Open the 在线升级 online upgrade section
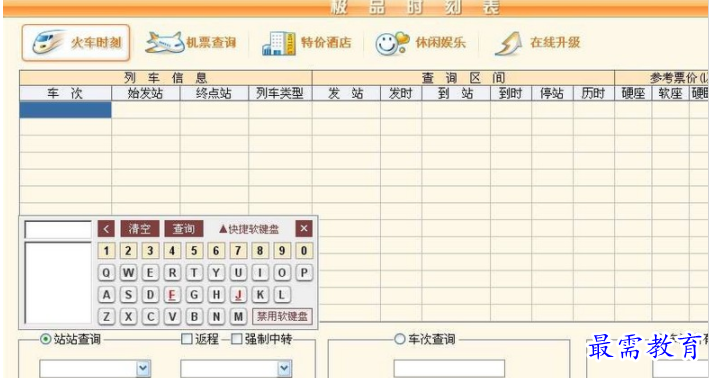 (x=537, y=43)
